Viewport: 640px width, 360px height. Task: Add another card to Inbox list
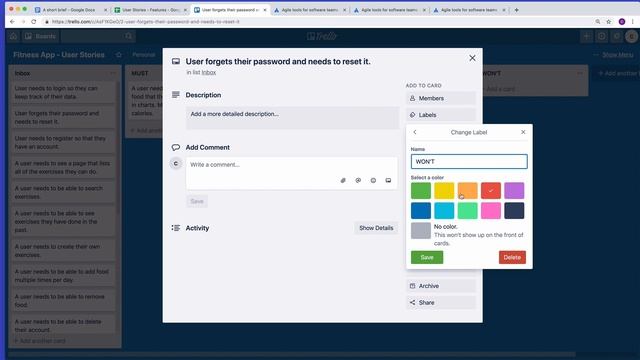(x=40, y=341)
